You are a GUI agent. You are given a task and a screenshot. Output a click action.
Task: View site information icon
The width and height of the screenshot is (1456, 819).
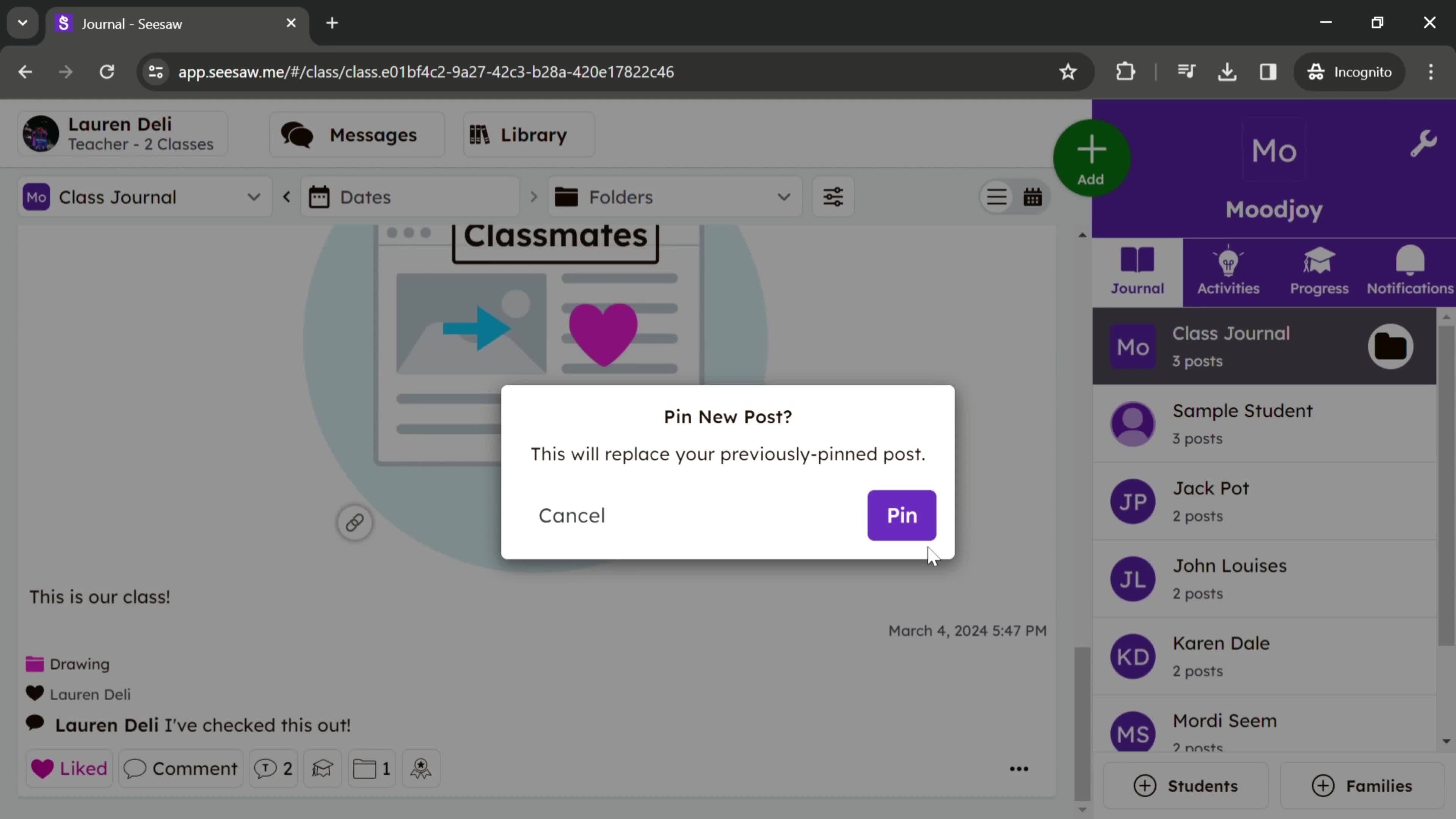pos(155,72)
